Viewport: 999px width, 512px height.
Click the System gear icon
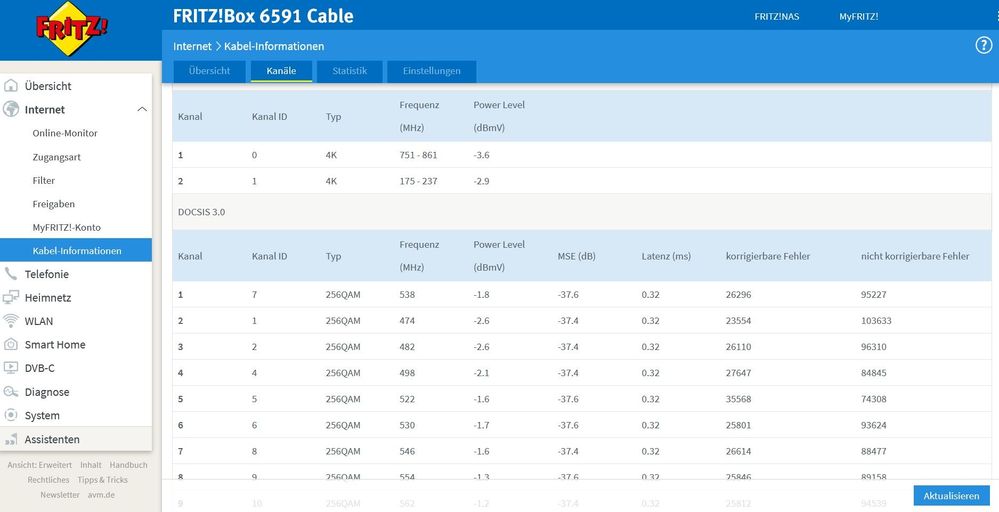click(11, 415)
